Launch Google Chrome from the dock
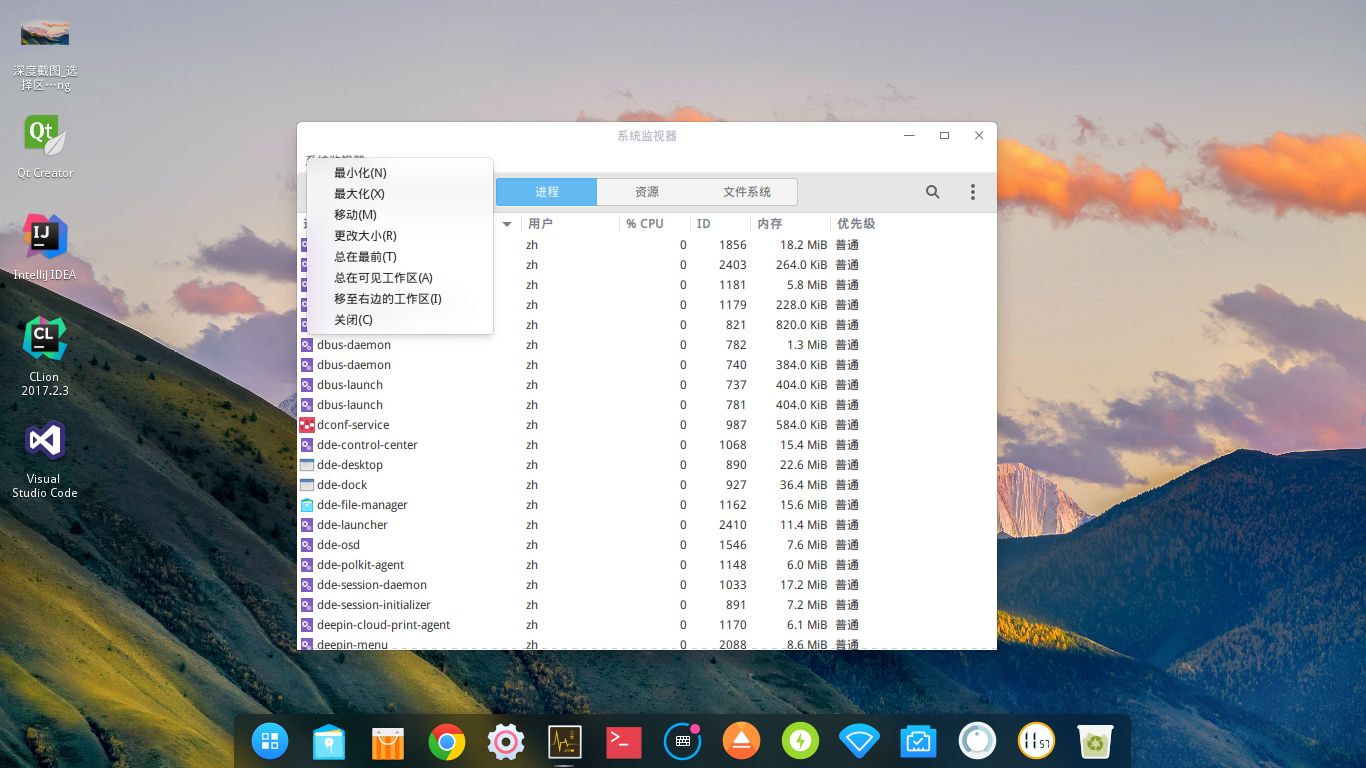 (x=447, y=741)
